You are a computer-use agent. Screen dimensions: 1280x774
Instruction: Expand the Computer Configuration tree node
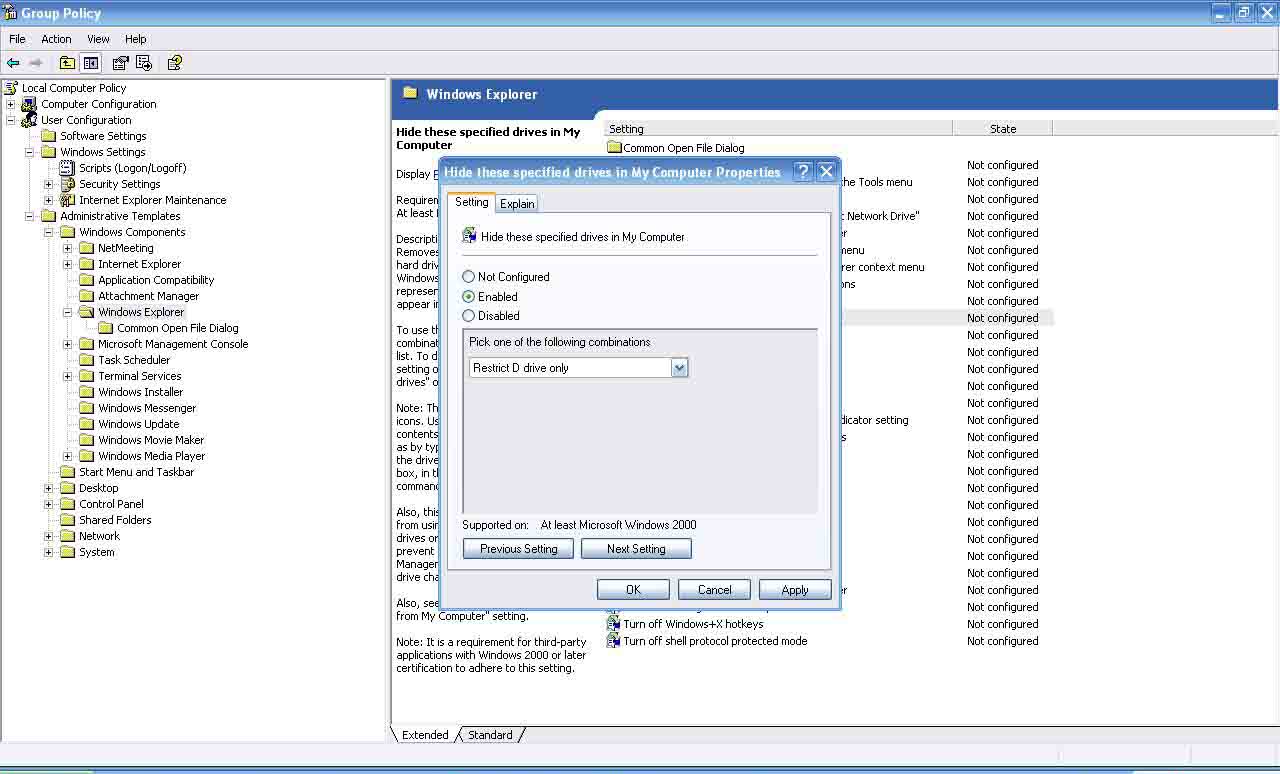[x=11, y=104]
